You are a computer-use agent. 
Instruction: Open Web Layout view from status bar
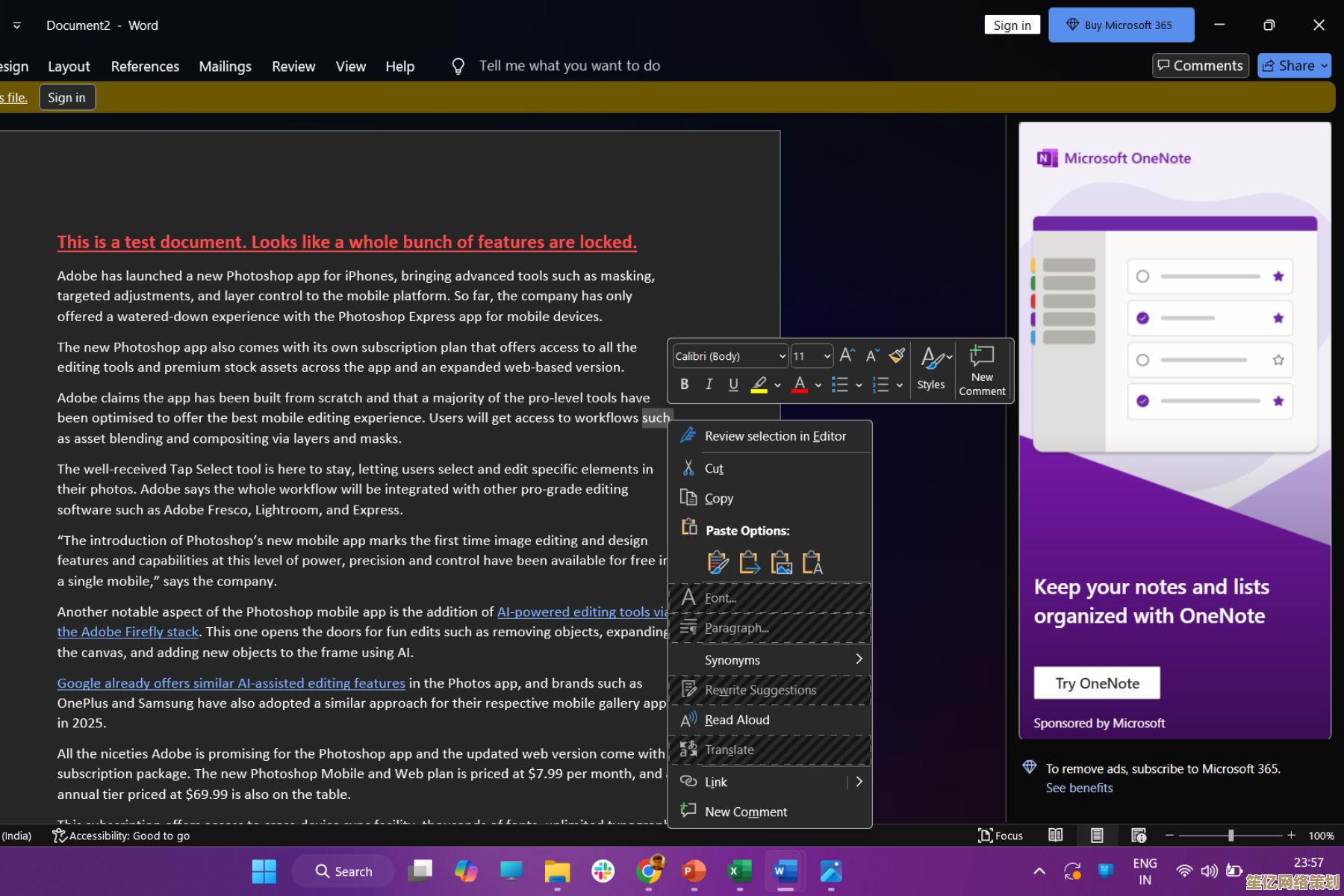(x=1138, y=836)
